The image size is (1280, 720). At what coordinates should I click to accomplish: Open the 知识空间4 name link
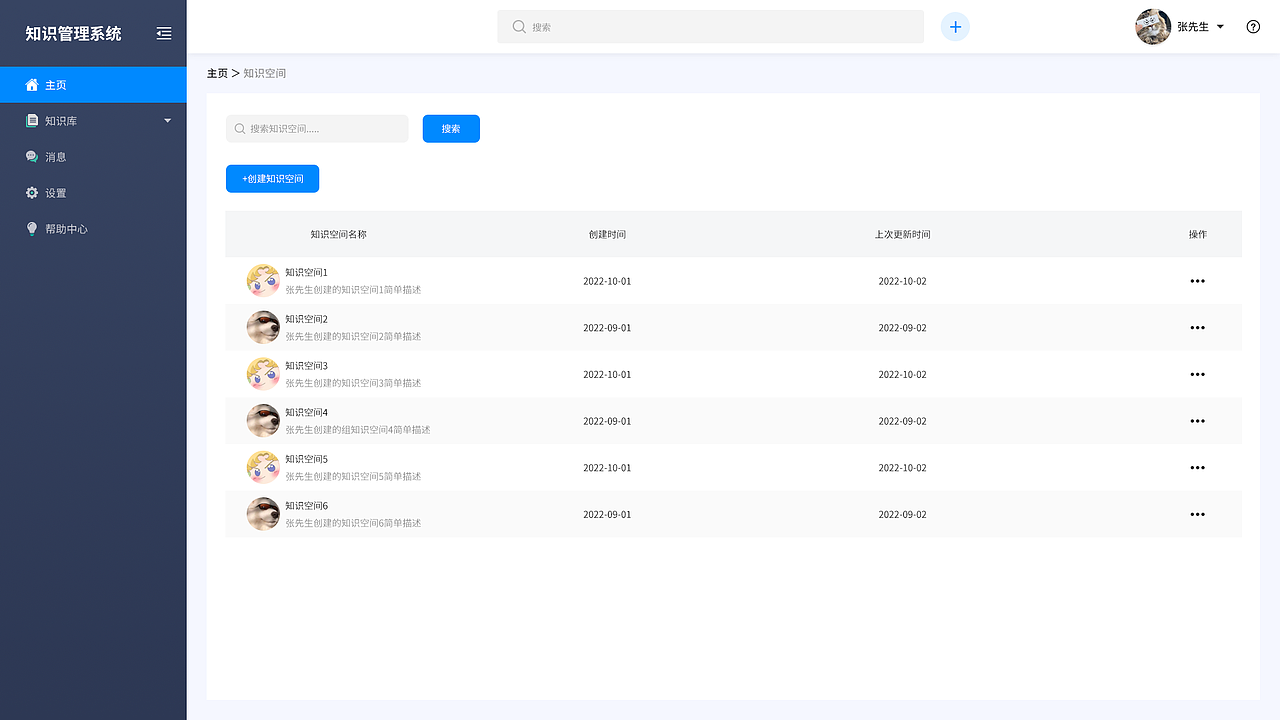point(306,412)
